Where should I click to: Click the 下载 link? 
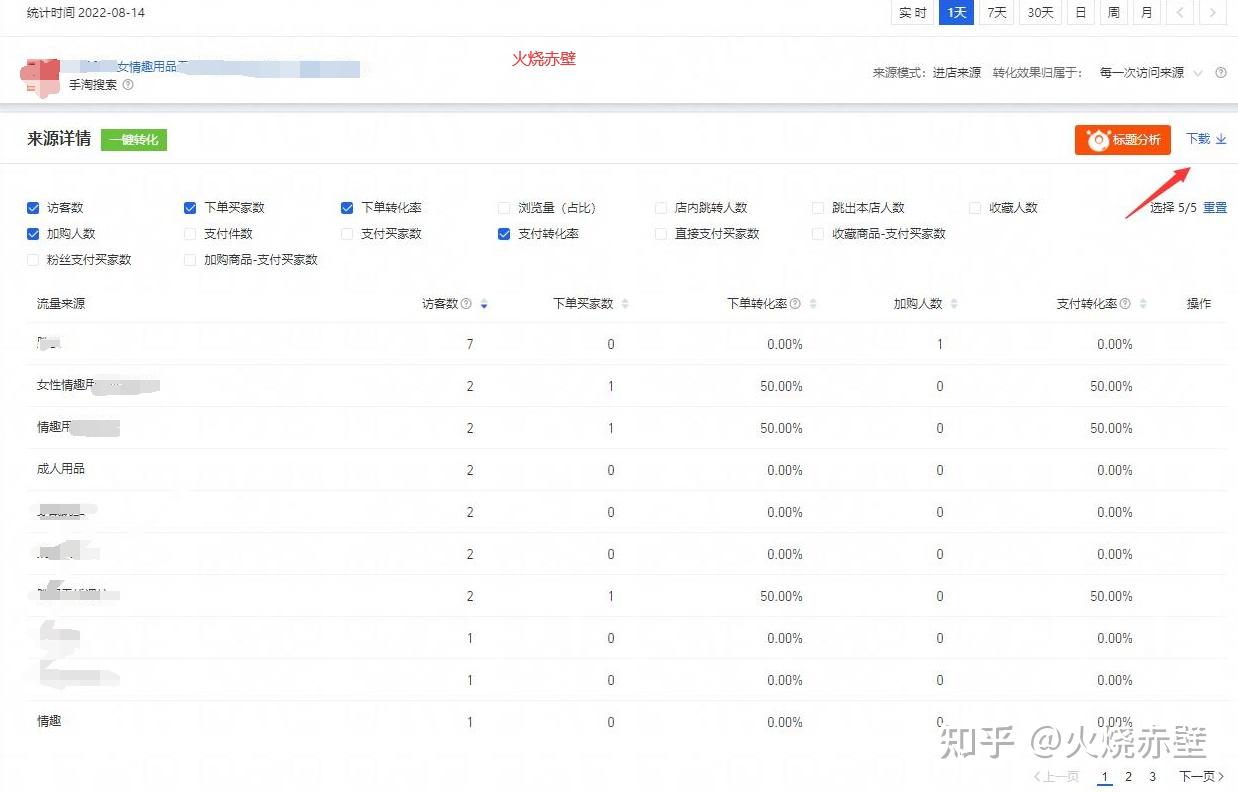point(1198,140)
